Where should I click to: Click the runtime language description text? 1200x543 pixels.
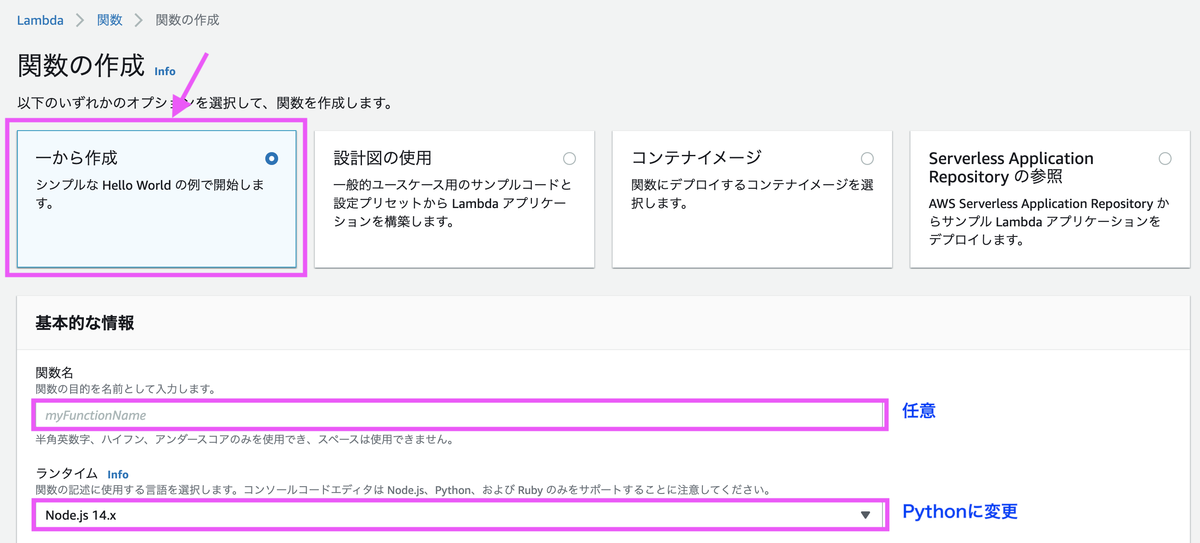tap(402, 490)
